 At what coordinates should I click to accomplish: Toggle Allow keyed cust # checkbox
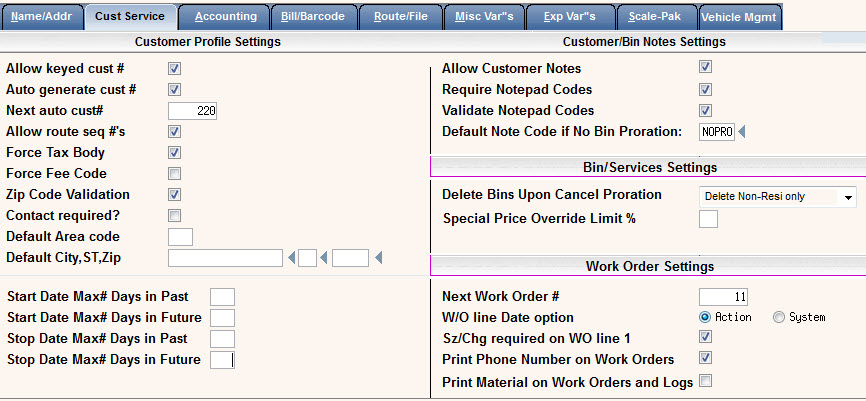[x=175, y=68]
